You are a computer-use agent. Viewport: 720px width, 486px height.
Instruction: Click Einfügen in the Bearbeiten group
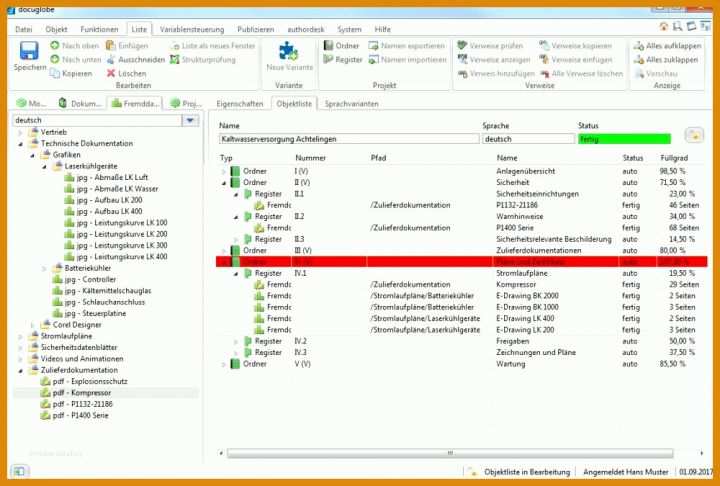point(127,45)
